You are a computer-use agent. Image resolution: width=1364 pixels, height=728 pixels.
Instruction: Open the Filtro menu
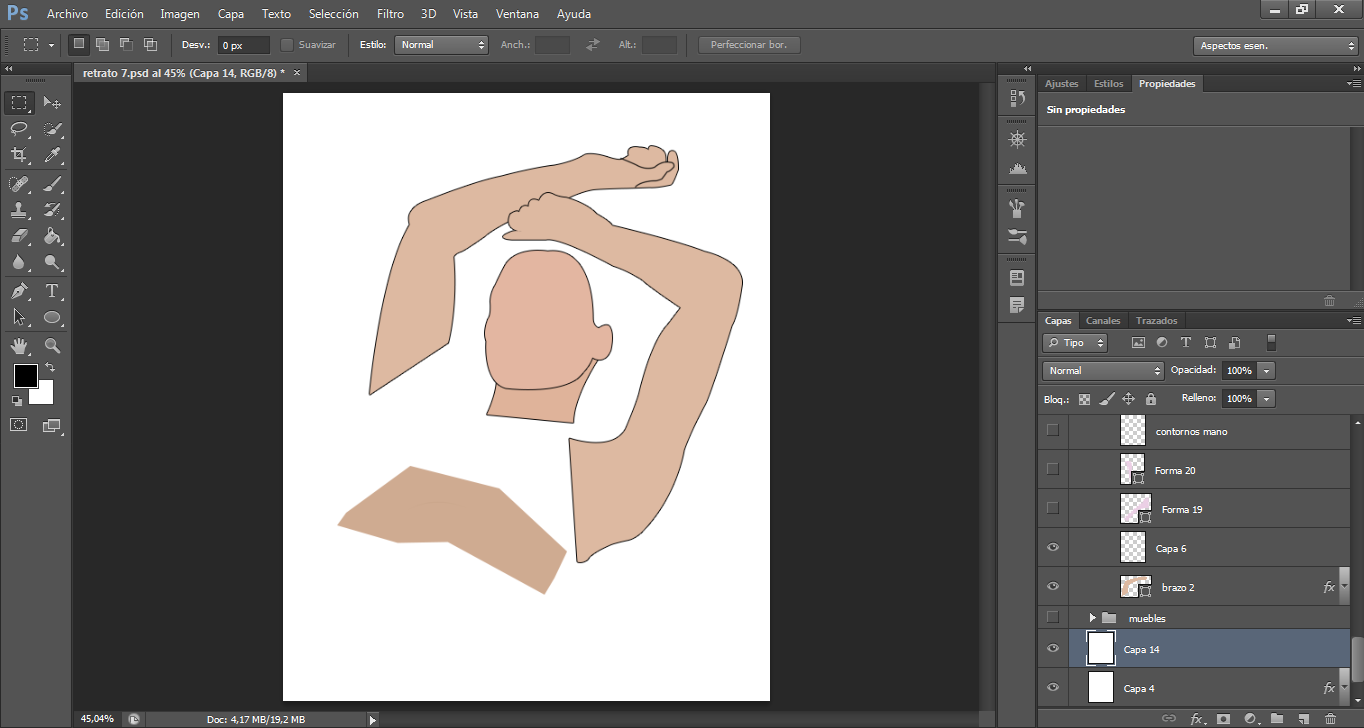click(391, 14)
